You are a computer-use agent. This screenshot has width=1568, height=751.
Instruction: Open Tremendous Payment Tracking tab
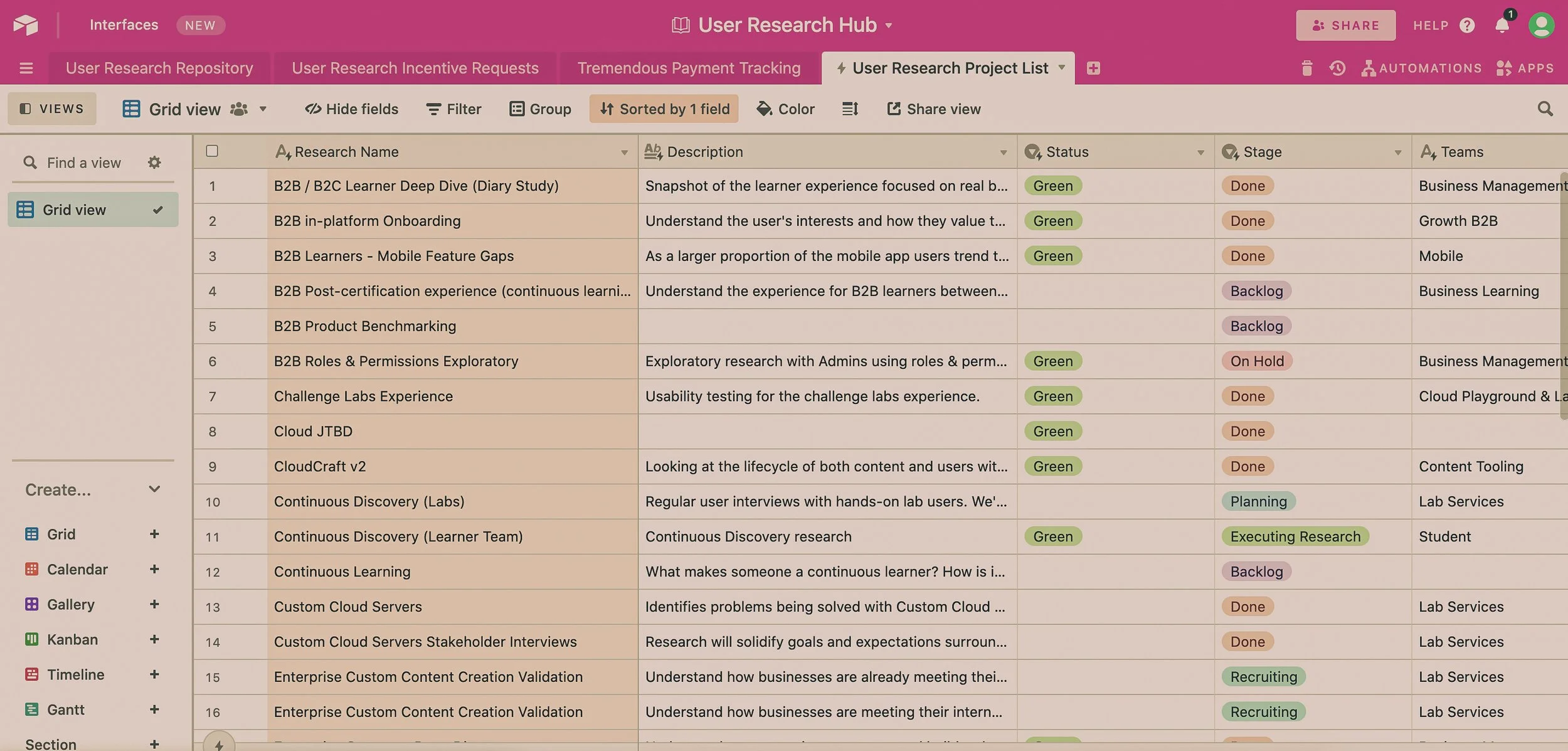689,68
